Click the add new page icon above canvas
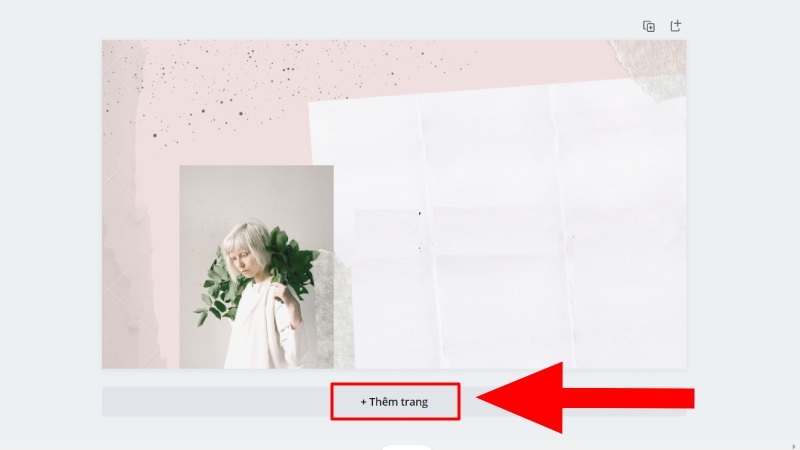 pyautogui.click(x=676, y=26)
